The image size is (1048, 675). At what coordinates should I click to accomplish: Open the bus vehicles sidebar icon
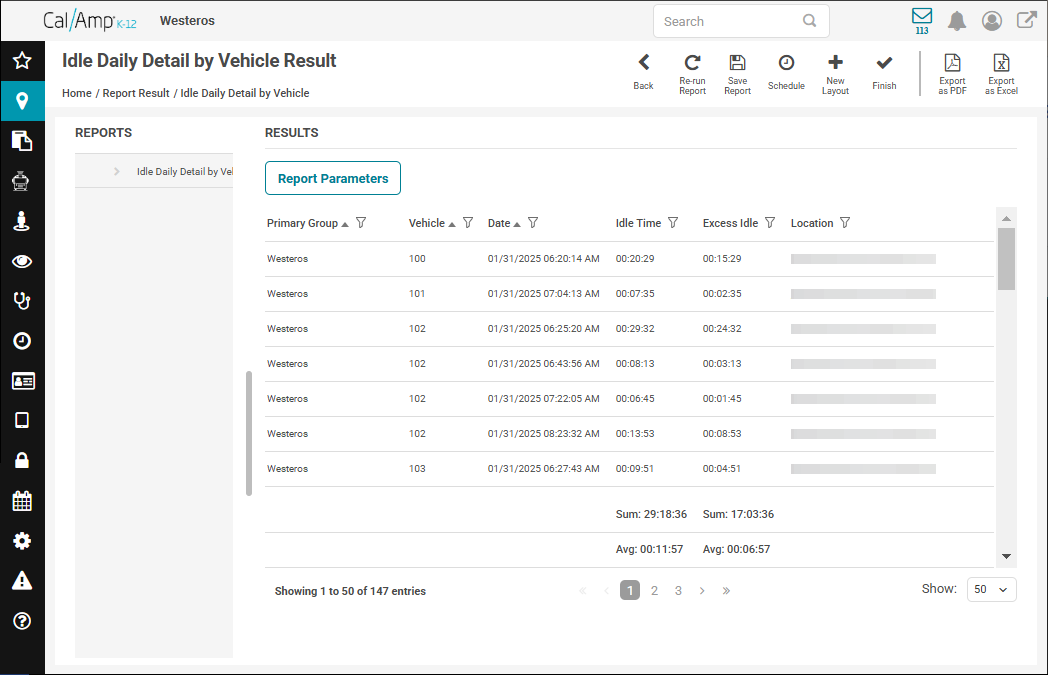(x=21, y=181)
